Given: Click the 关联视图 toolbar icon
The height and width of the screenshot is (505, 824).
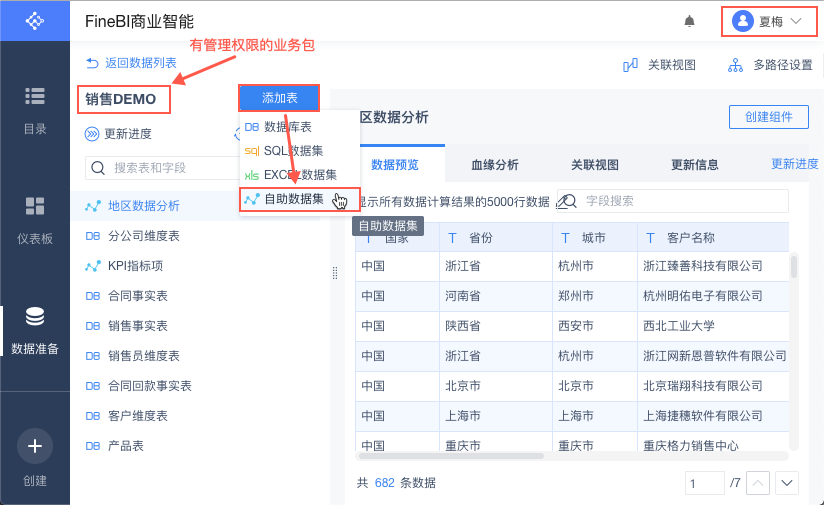Looking at the screenshot, I should tap(630, 65).
